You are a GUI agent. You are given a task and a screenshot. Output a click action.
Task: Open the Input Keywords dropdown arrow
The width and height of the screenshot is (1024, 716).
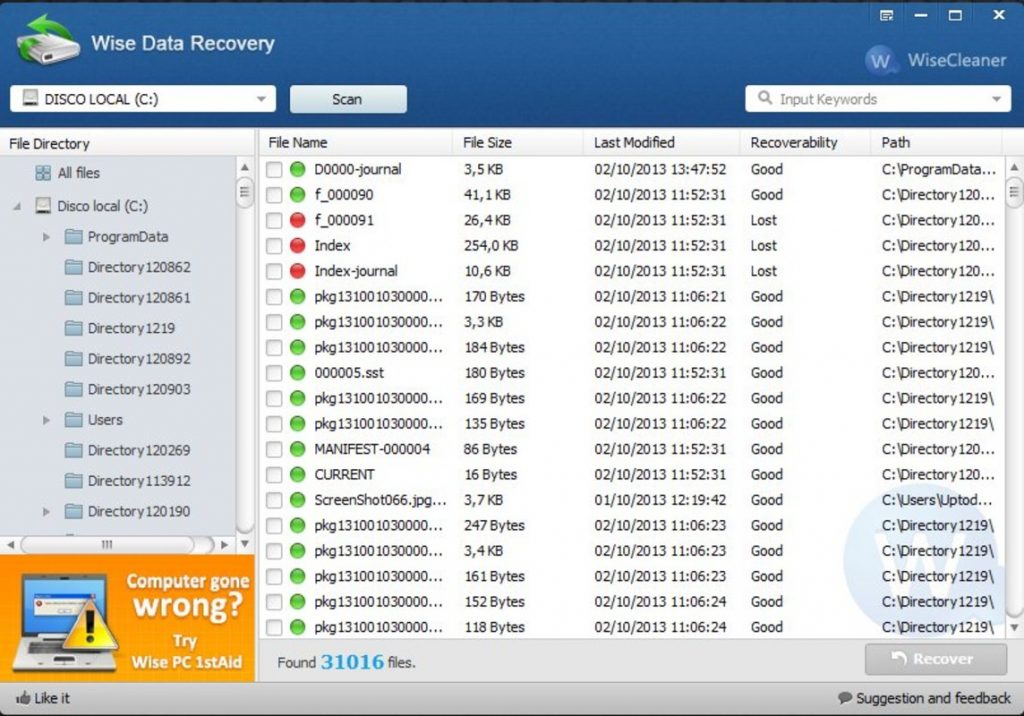coord(997,99)
